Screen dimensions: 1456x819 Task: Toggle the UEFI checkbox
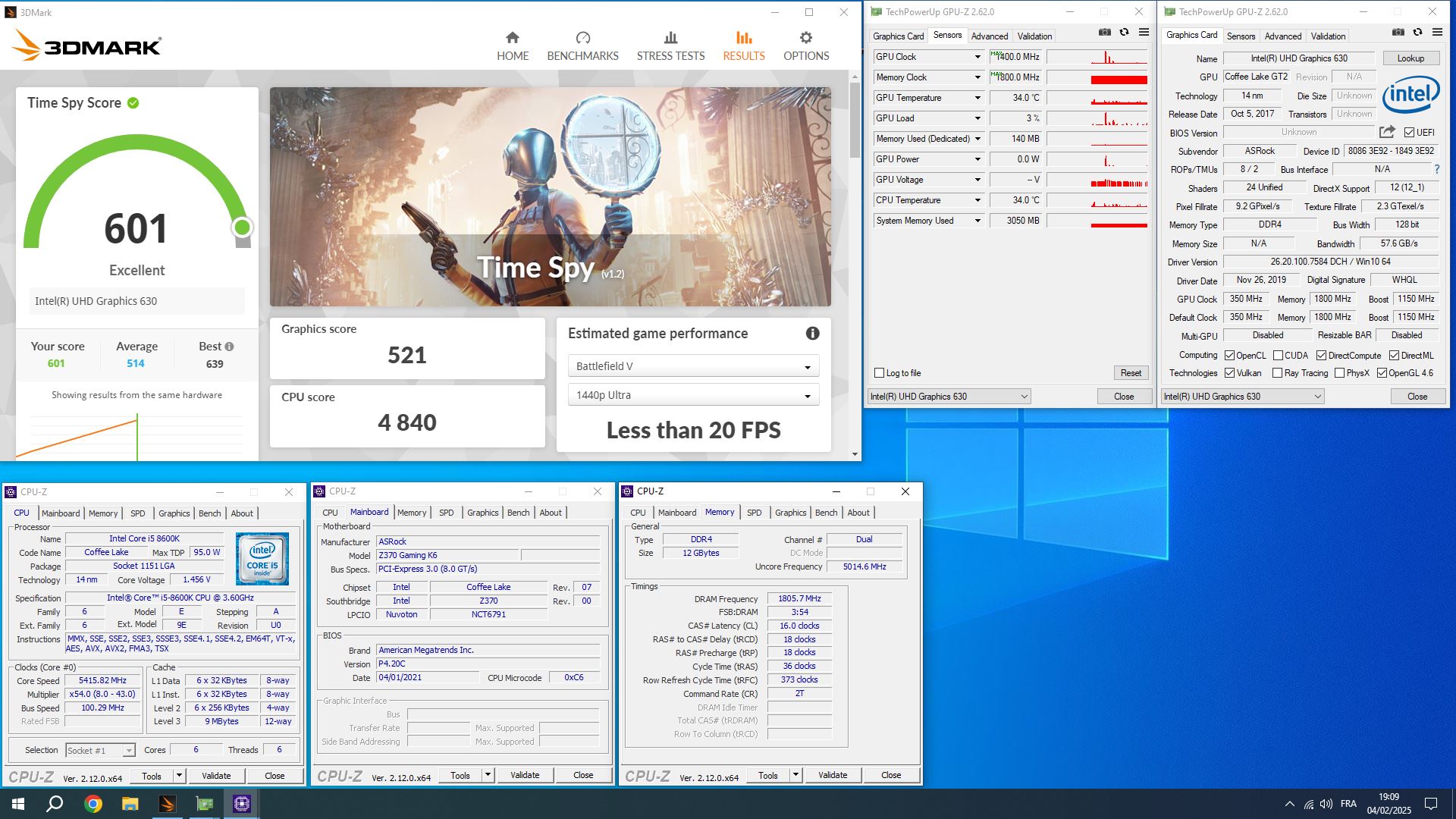click(1409, 133)
